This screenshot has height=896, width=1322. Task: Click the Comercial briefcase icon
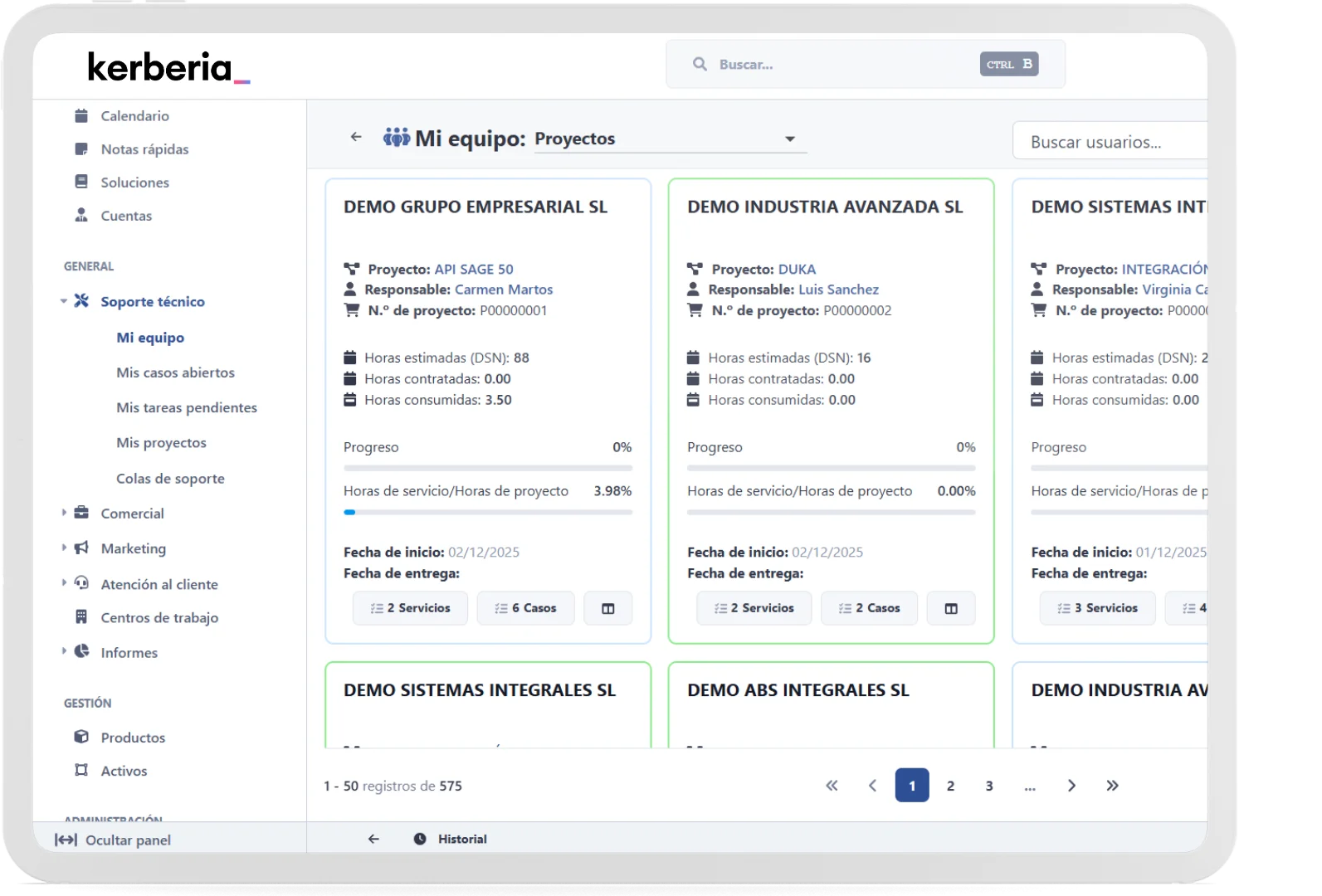click(81, 513)
